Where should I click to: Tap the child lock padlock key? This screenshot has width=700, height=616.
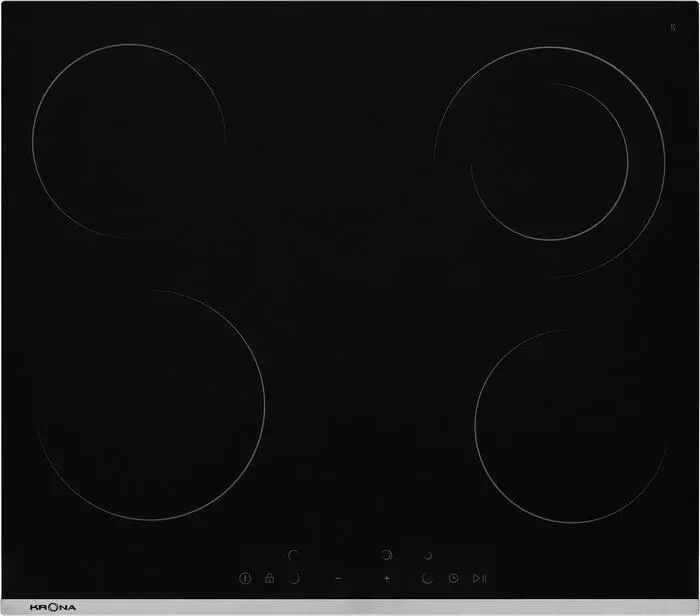coord(269,578)
